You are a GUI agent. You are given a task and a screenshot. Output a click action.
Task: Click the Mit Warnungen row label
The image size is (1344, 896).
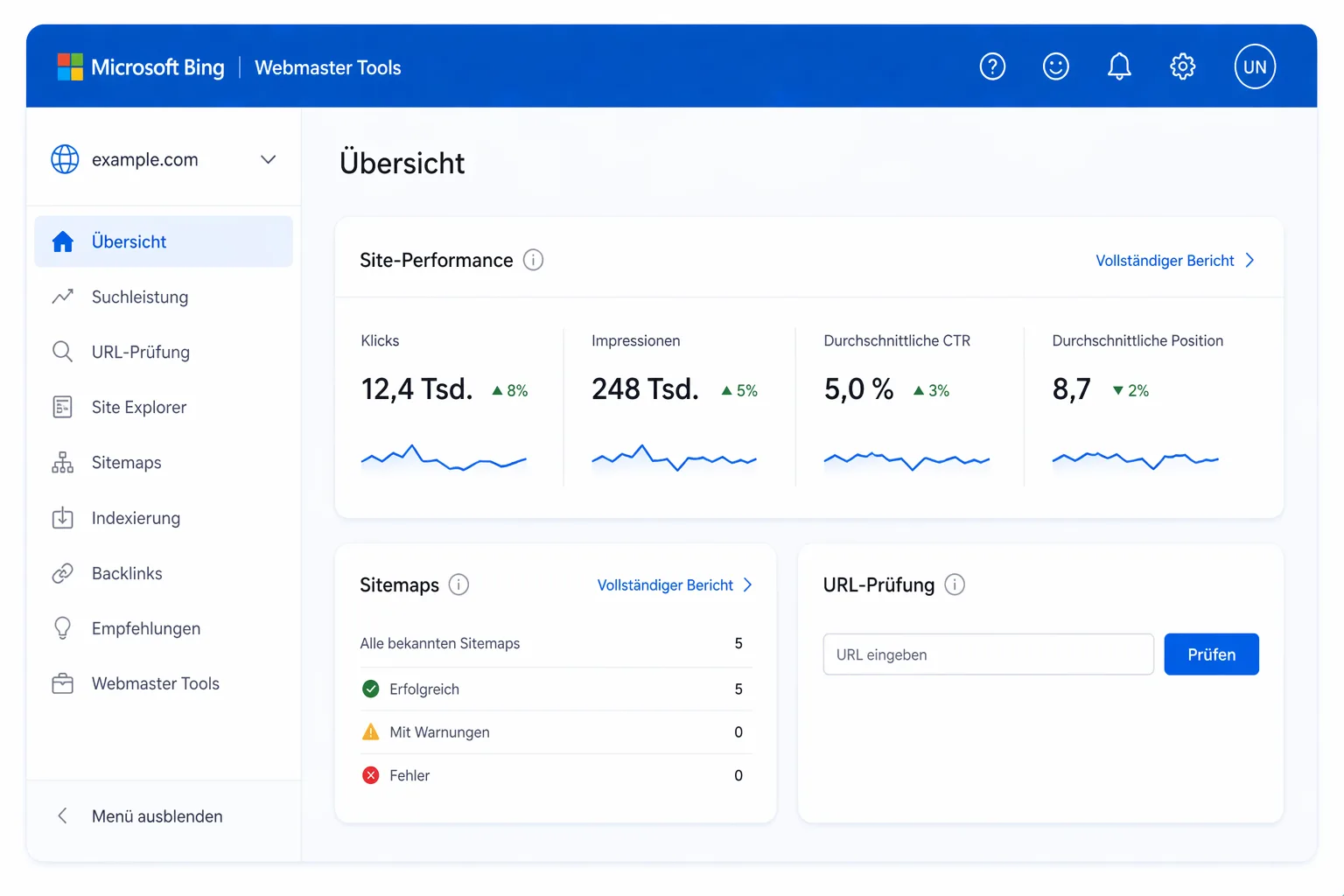click(439, 732)
